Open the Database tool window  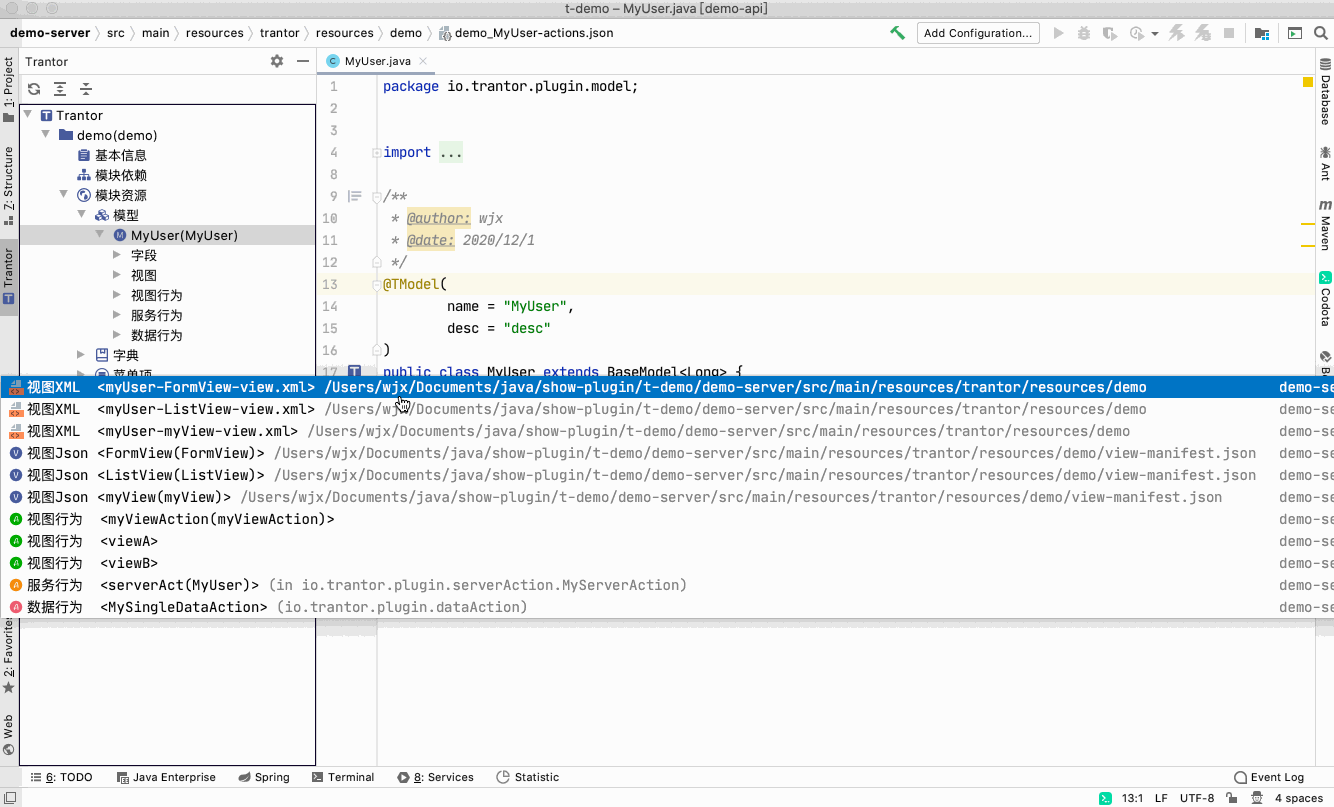point(1325,92)
